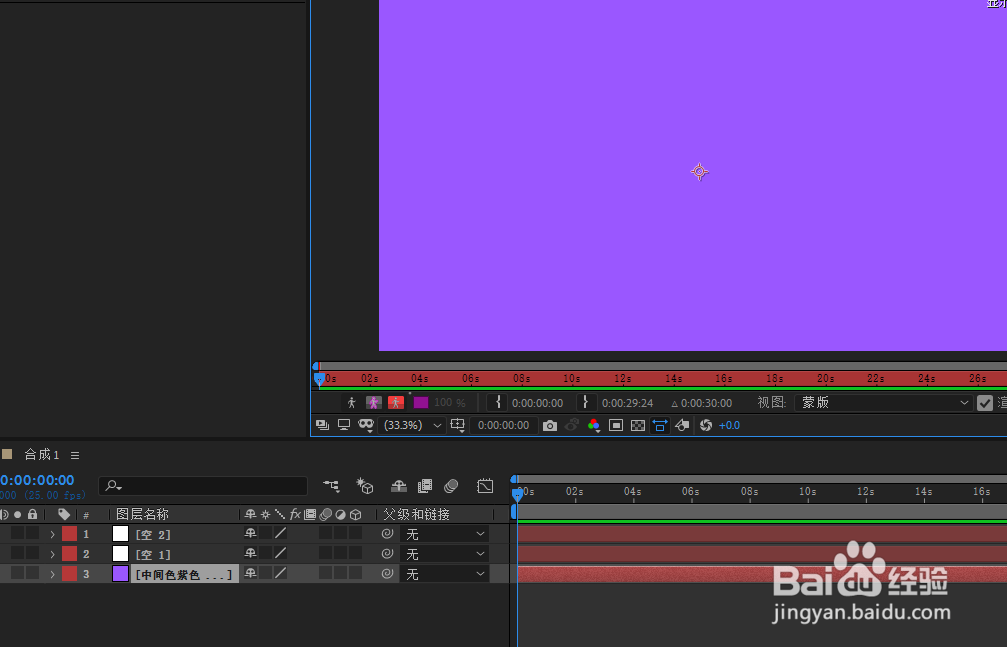Click the fx switch column header
1007x647 pixels.
295,514
